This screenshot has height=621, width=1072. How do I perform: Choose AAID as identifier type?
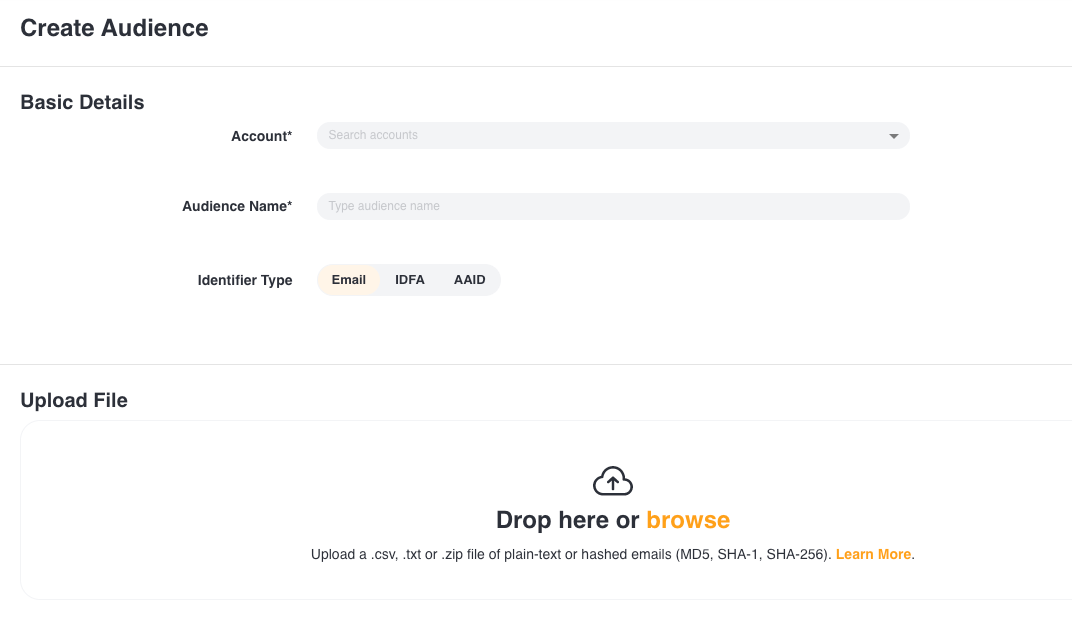(469, 280)
